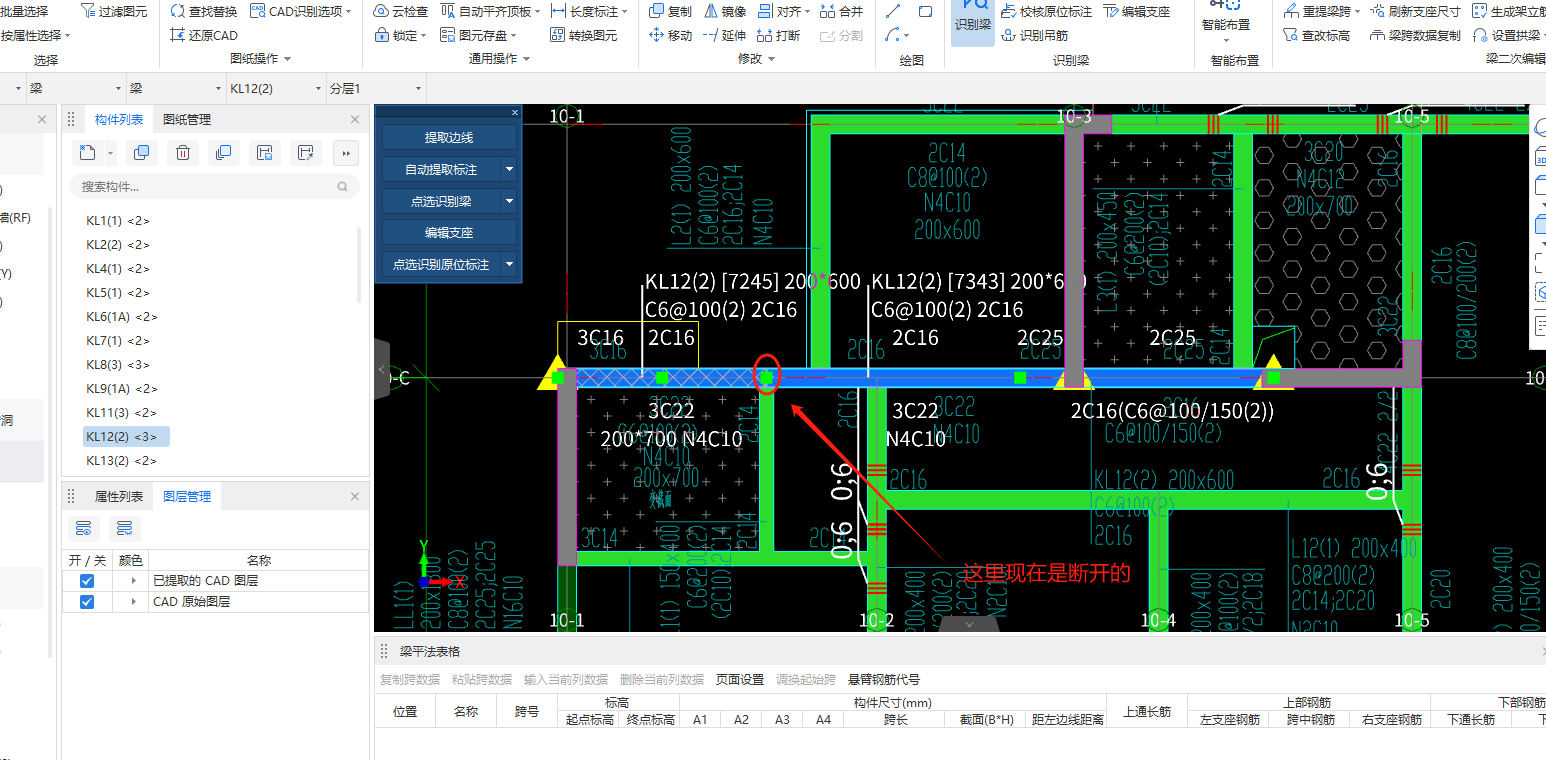
Task: Click the copy component icon beside new
Action: pos(142,153)
